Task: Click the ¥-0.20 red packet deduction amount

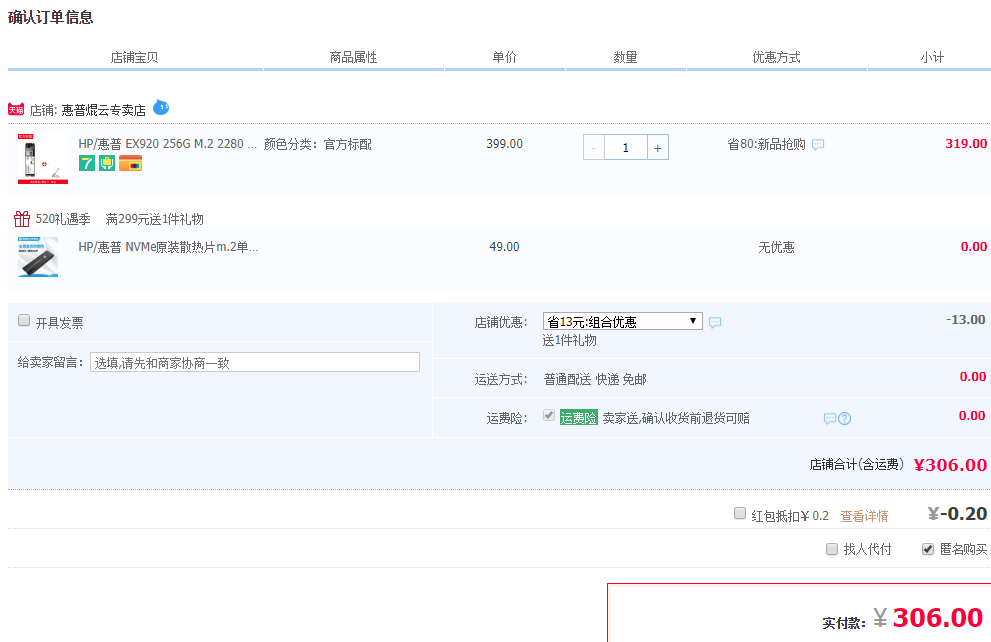Action: 957,514
